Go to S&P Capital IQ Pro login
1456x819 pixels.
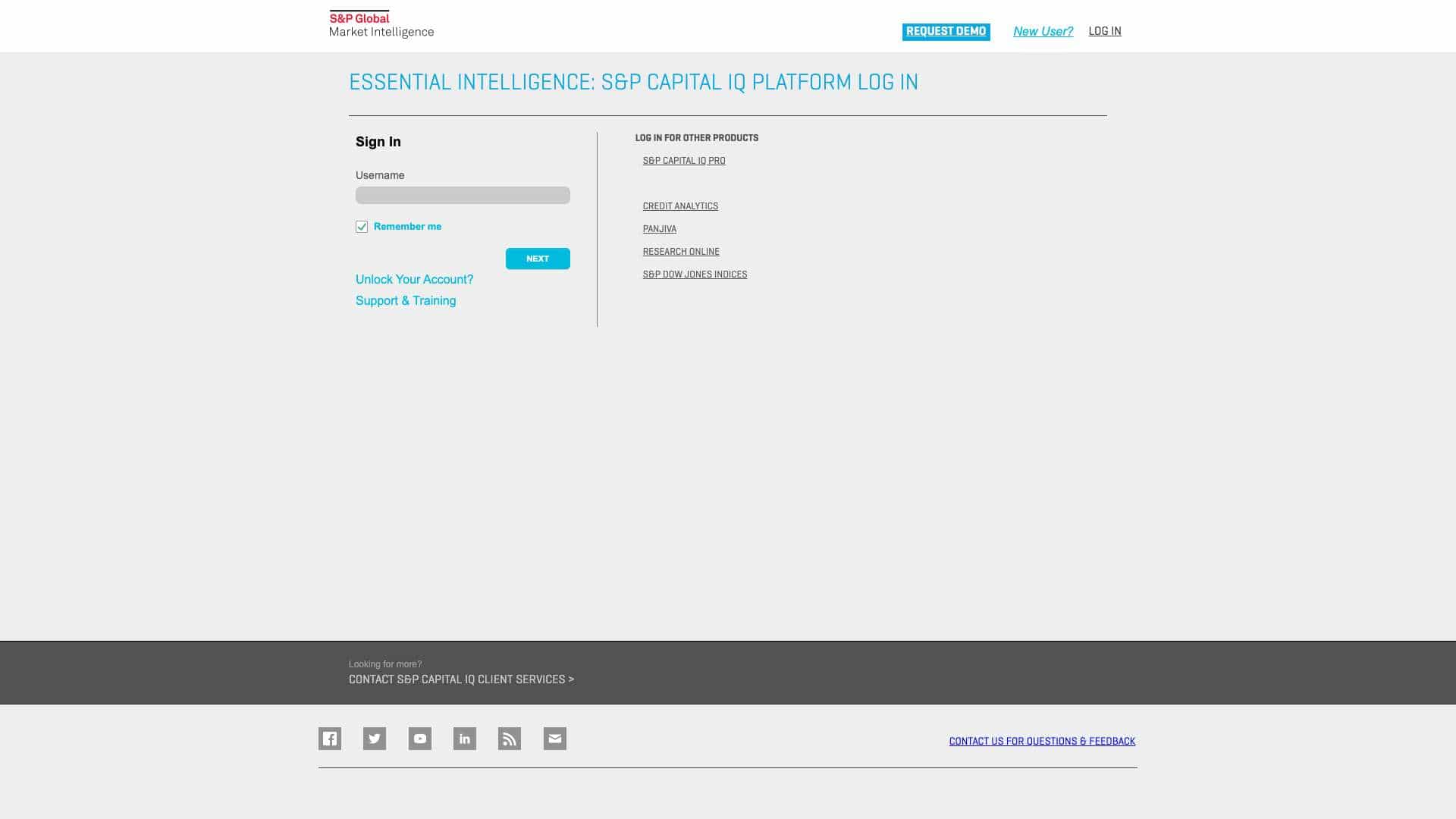pos(684,161)
